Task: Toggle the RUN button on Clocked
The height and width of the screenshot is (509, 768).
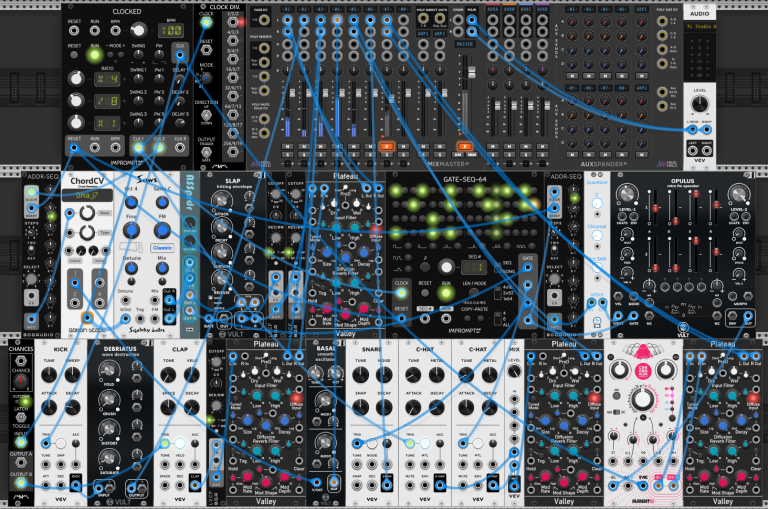Action: (95, 54)
